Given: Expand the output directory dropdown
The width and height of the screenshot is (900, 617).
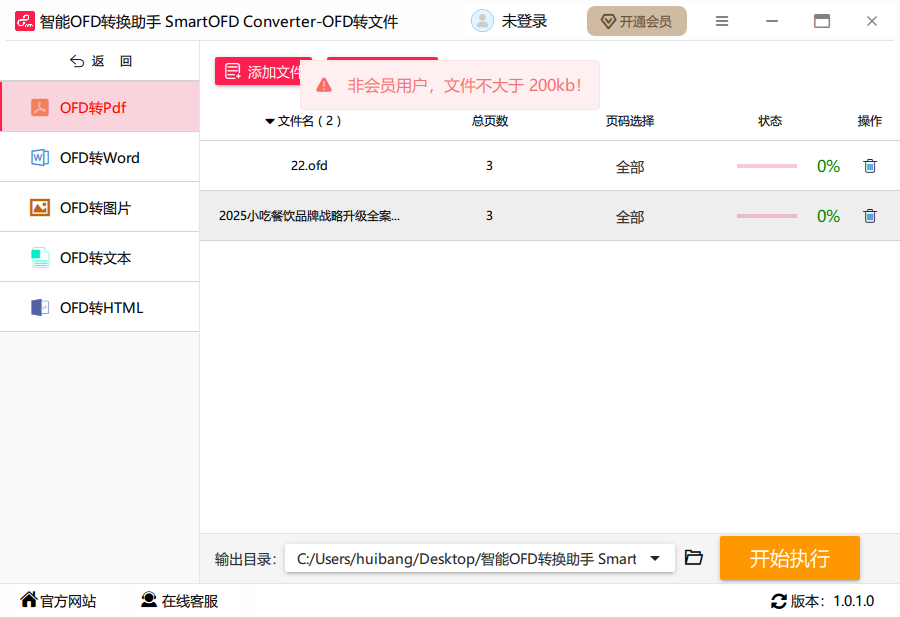Looking at the screenshot, I should coord(655,559).
